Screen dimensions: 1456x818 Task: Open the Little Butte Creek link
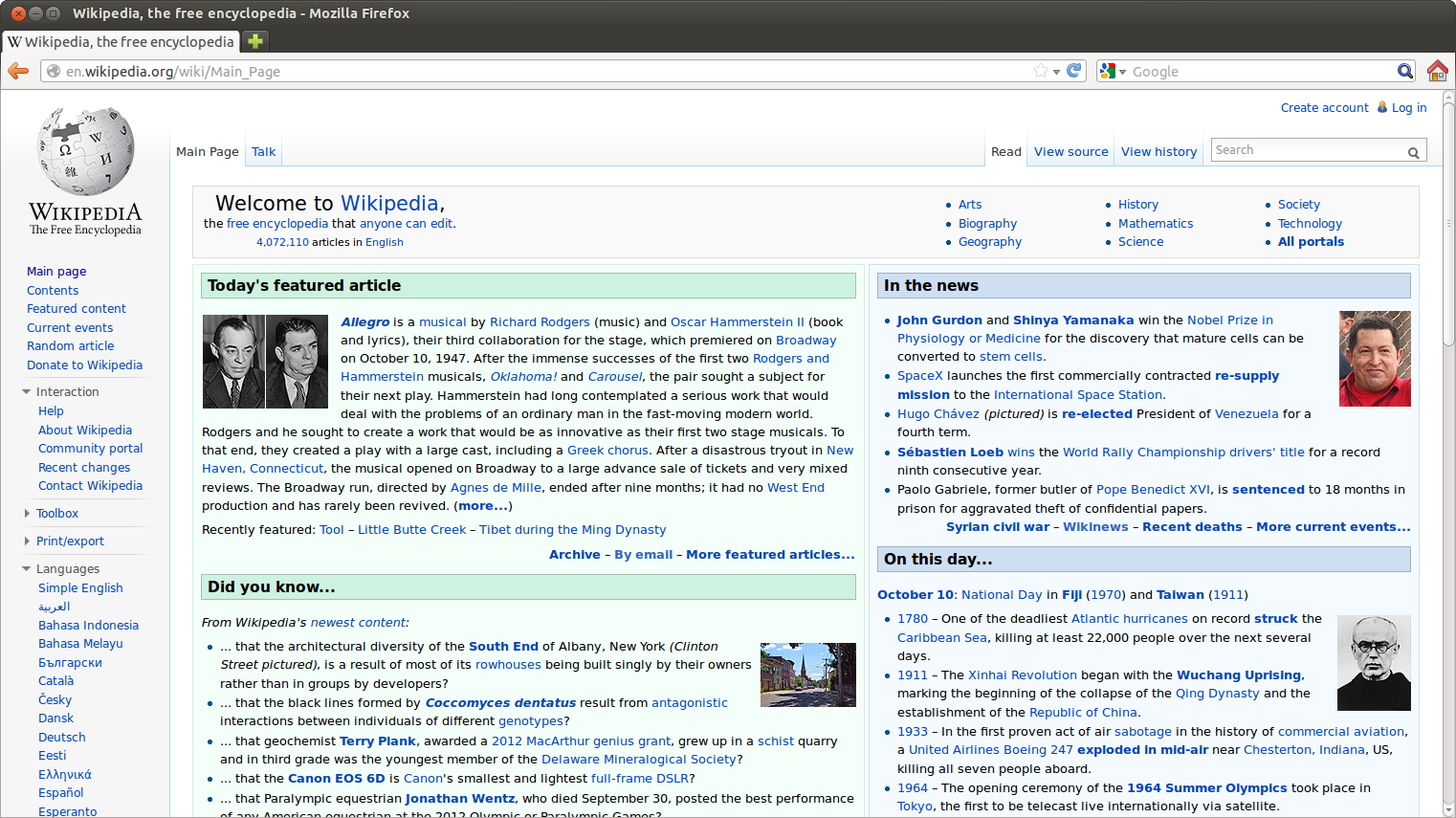(412, 530)
